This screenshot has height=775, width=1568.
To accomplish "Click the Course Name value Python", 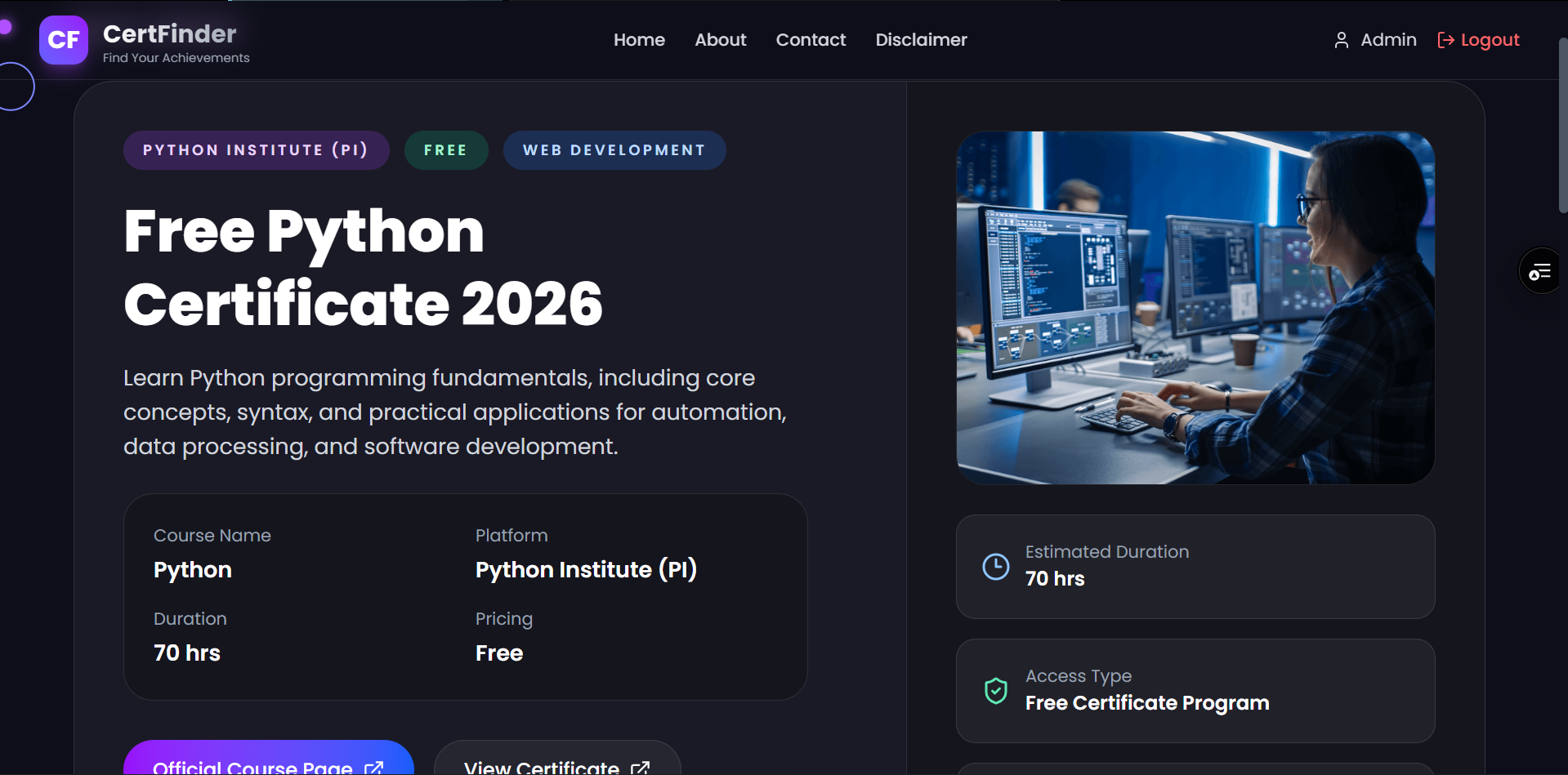I will pos(193,570).
